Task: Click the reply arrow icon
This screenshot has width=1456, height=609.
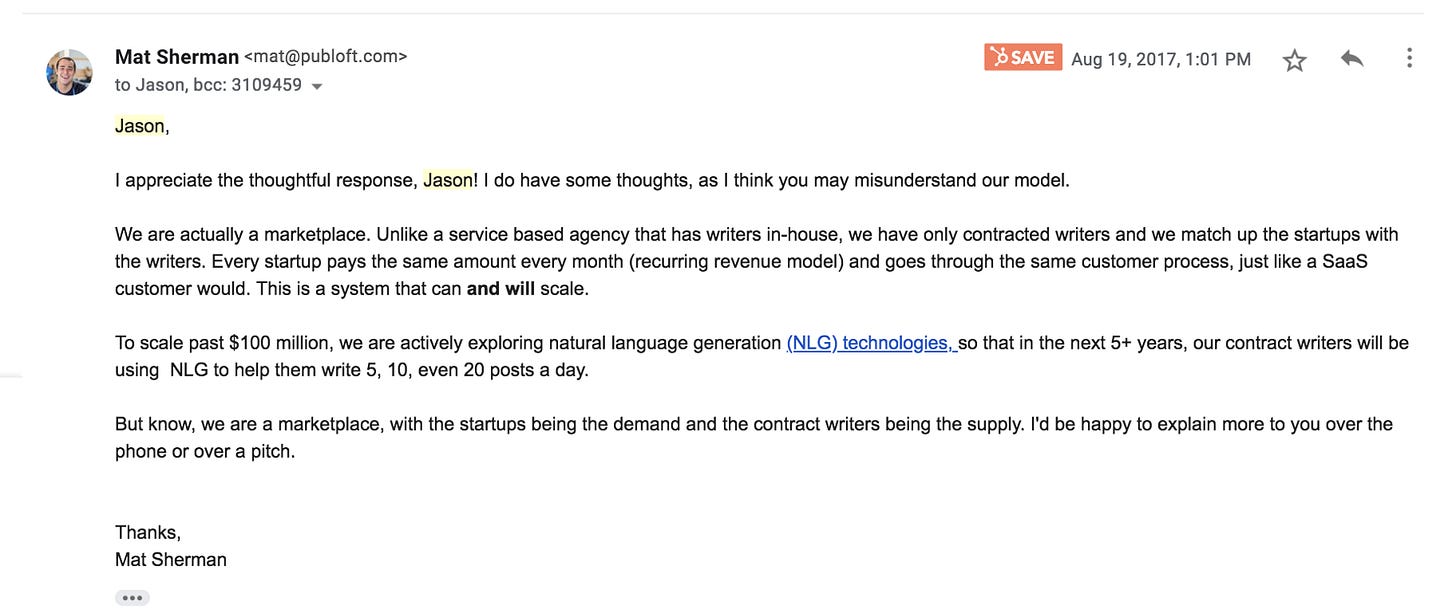Action: click(x=1352, y=59)
